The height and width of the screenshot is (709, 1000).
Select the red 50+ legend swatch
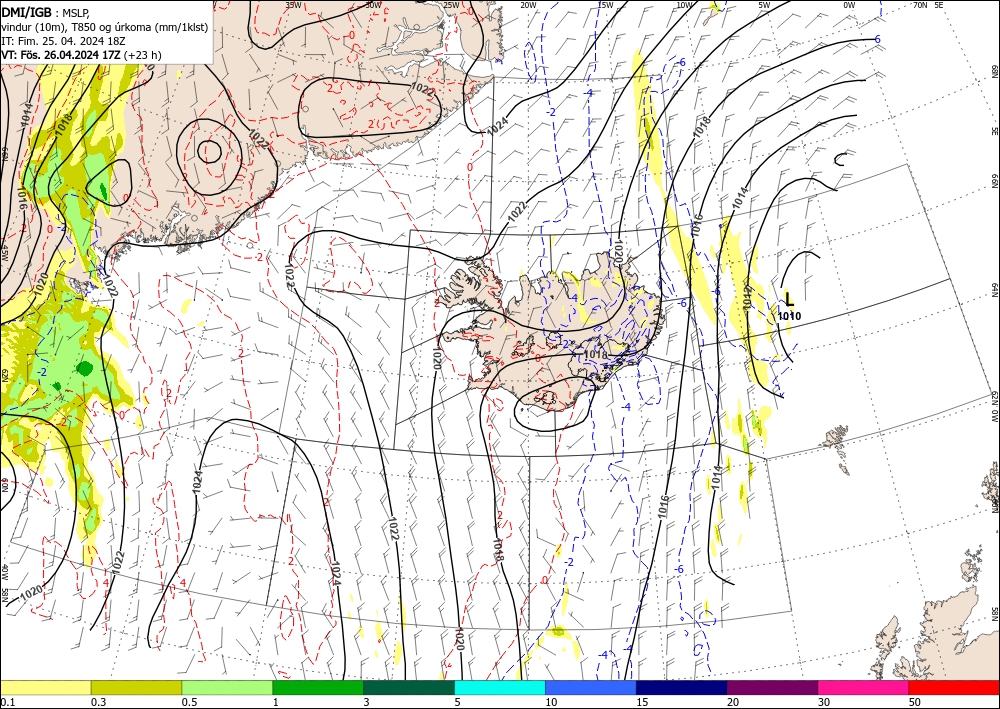click(954, 687)
